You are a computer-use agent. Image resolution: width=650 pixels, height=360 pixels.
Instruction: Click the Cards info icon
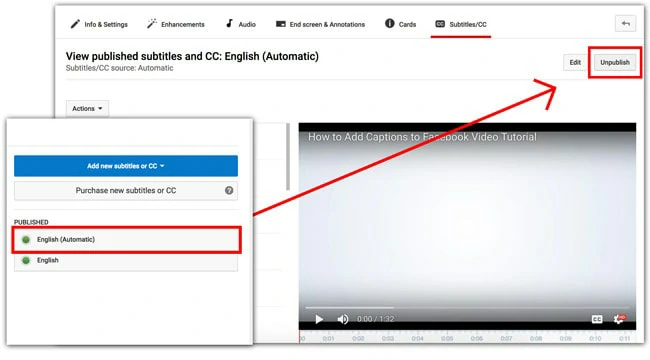[390, 23]
